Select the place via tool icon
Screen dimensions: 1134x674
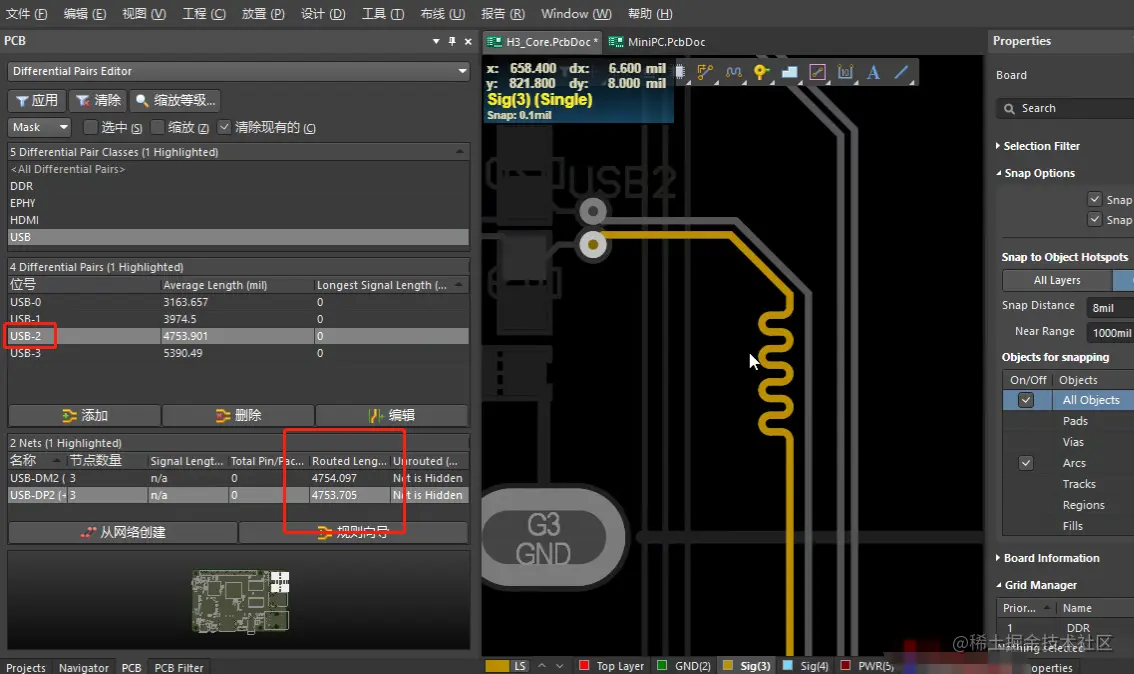761,72
